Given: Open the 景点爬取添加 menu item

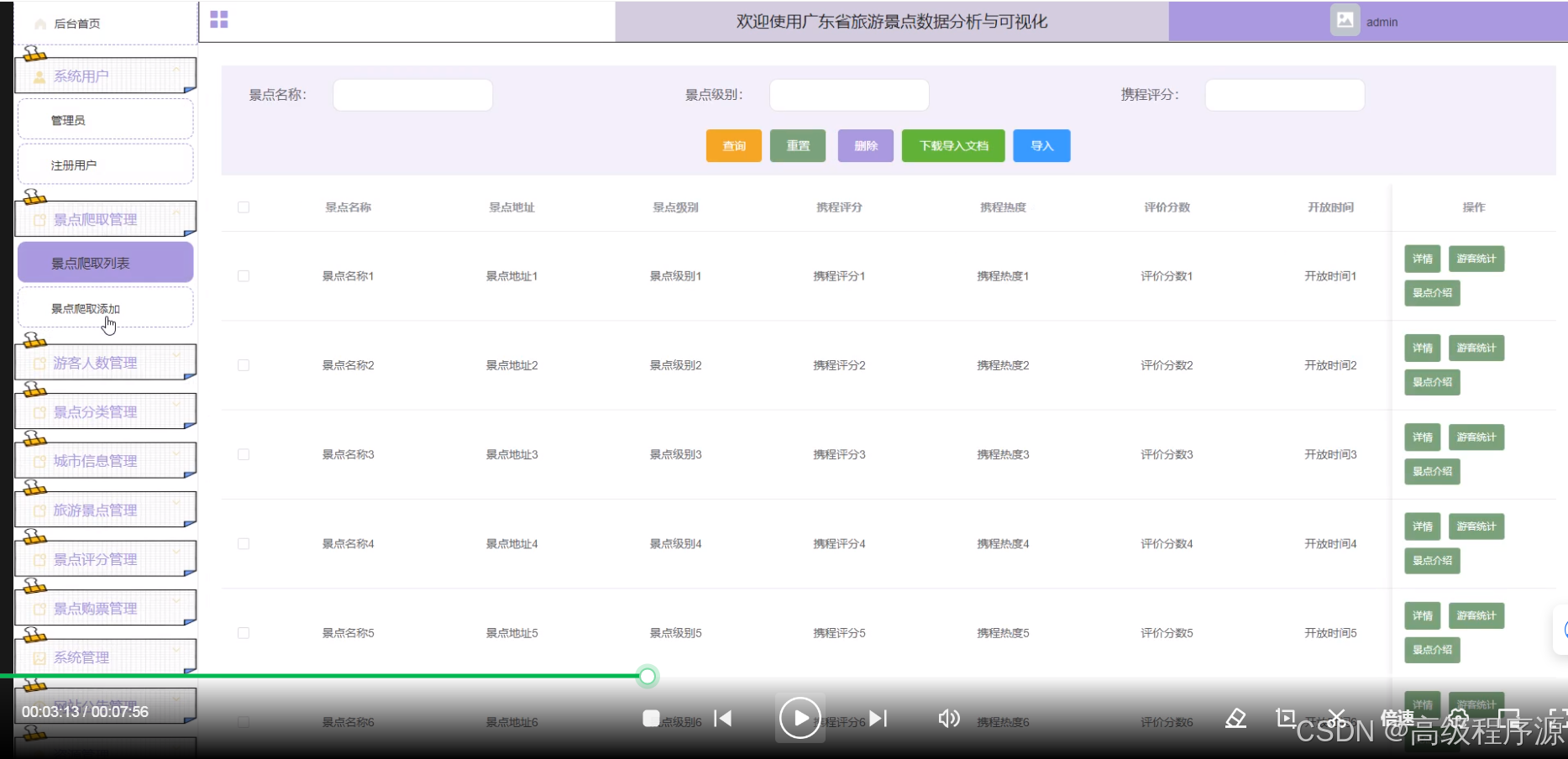Looking at the screenshot, I should (x=106, y=308).
